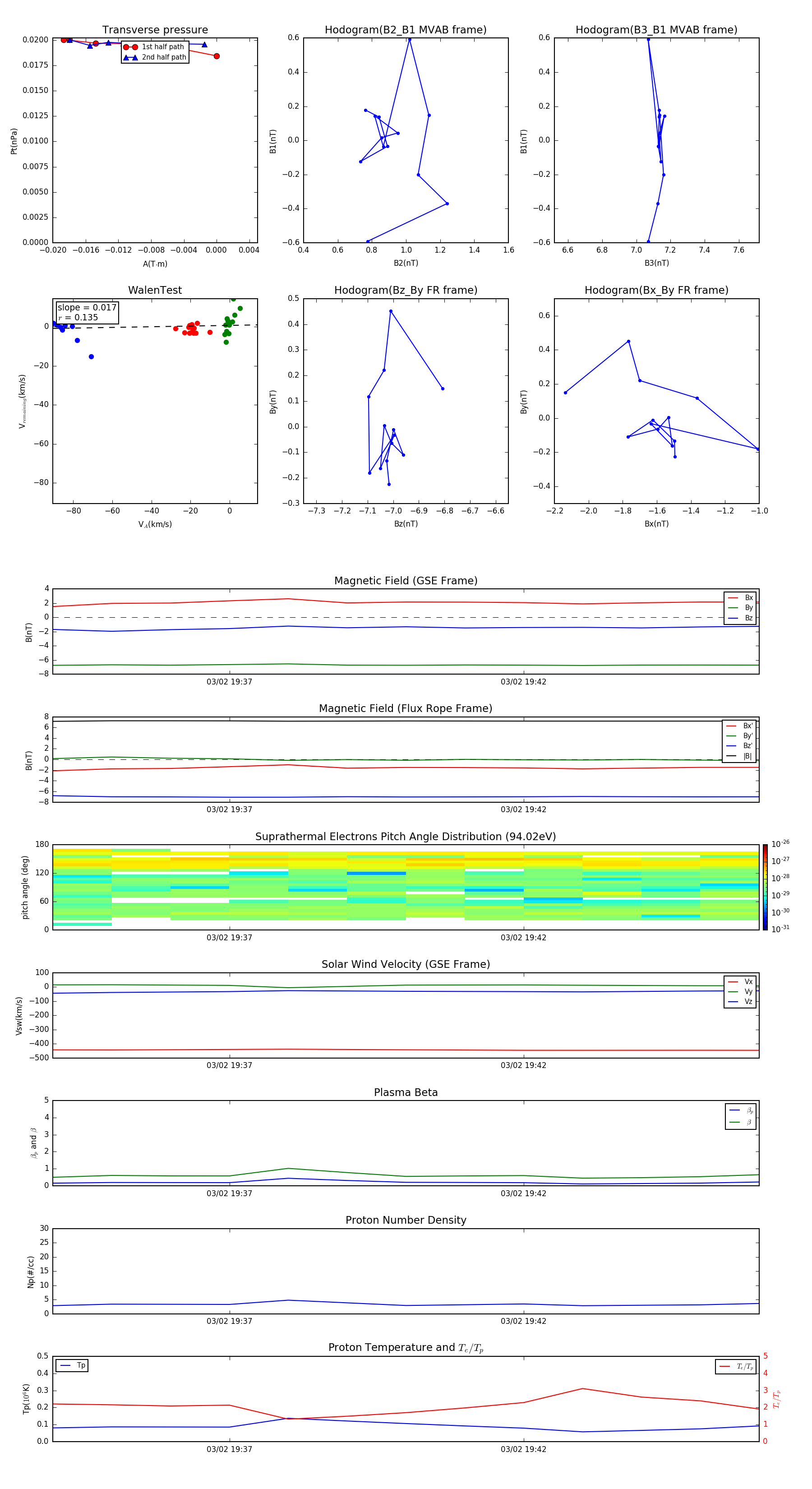The image size is (812, 1489).
Task: Click 'pitch angle (deg)' axis label
Action: point(25,887)
